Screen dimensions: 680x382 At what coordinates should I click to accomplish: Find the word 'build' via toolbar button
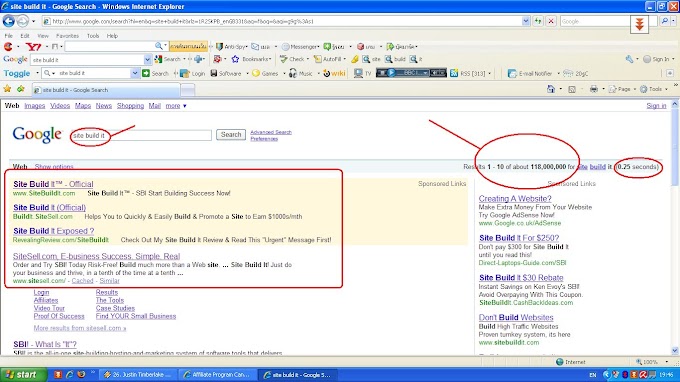coord(395,59)
